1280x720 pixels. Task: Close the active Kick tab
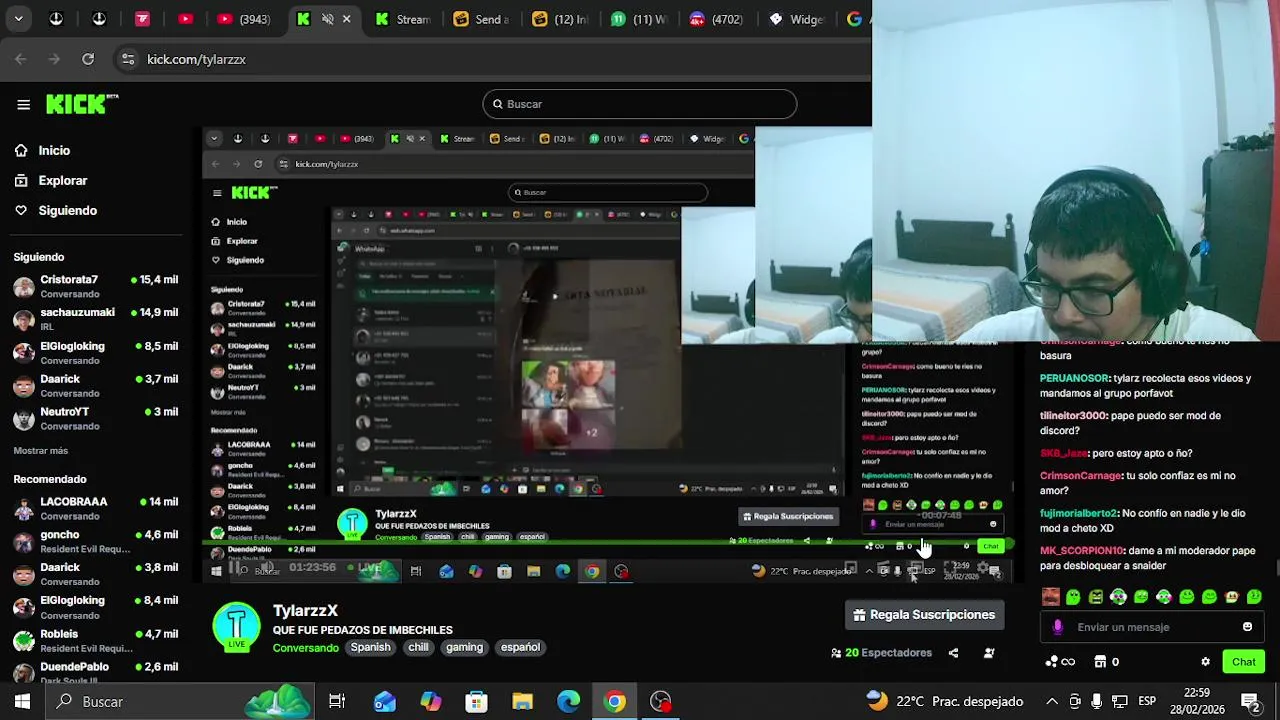[347, 19]
